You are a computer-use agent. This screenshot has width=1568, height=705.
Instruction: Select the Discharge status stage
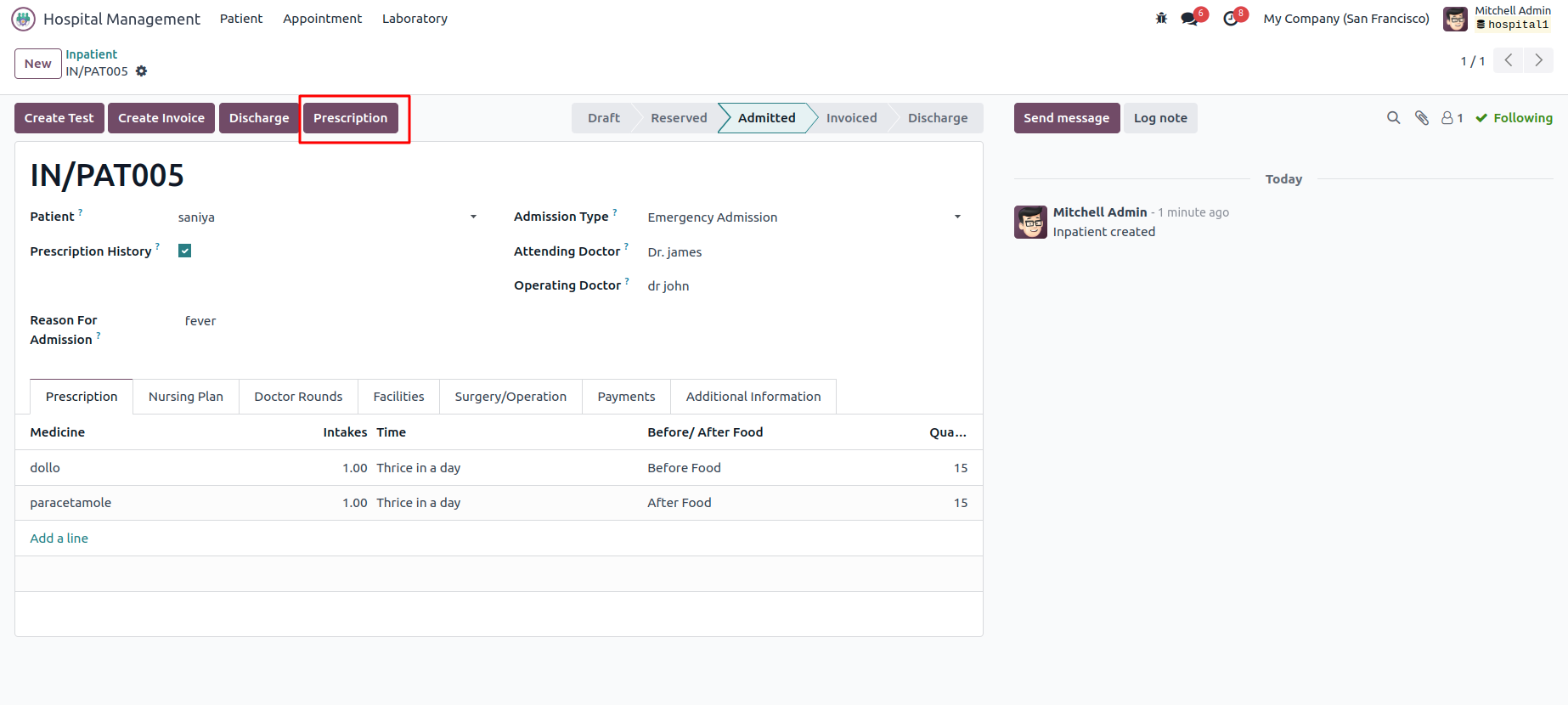tap(937, 118)
